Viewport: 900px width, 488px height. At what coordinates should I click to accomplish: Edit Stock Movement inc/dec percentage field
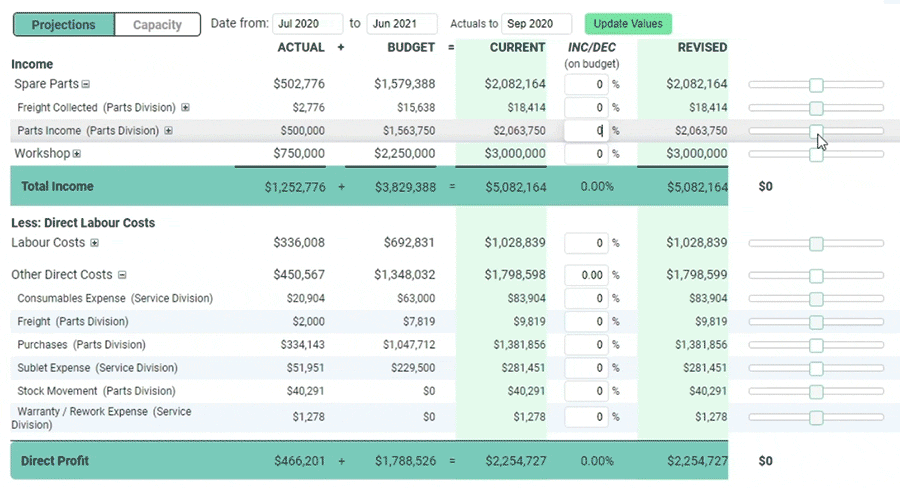585,391
